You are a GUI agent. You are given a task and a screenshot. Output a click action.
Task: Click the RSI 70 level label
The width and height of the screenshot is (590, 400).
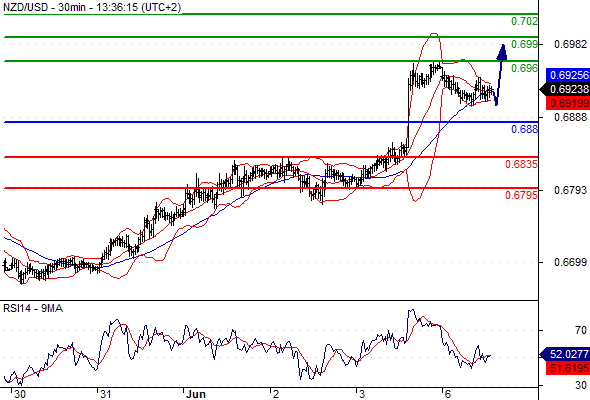point(581,330)
